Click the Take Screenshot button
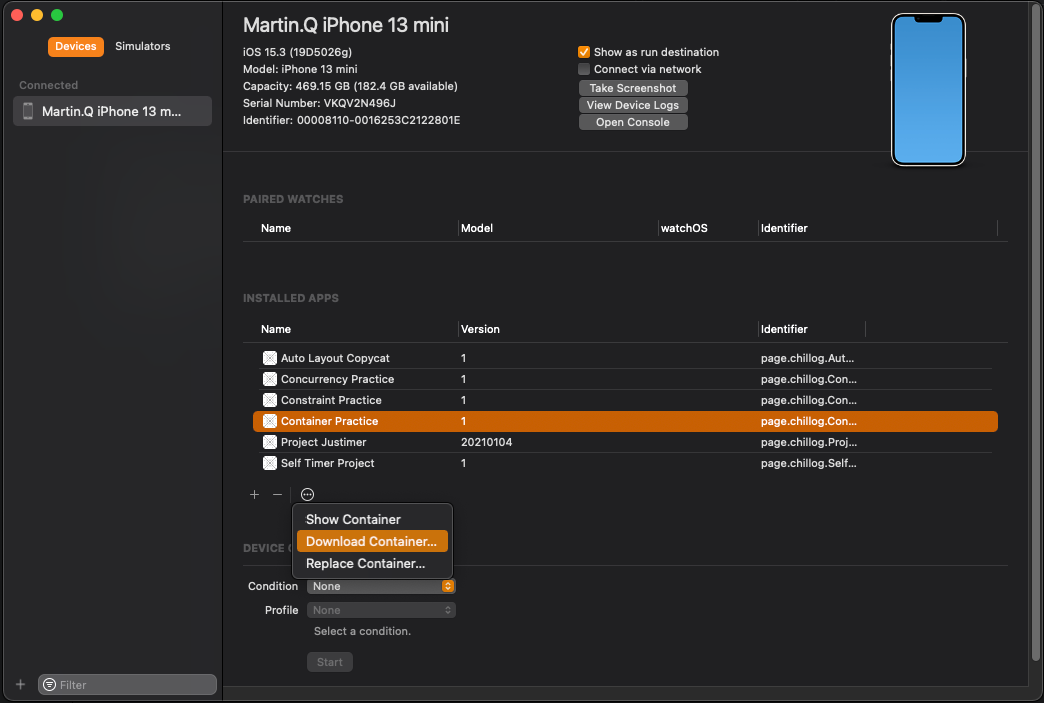This screenshot has height=703, width=1044. (633, 88)
